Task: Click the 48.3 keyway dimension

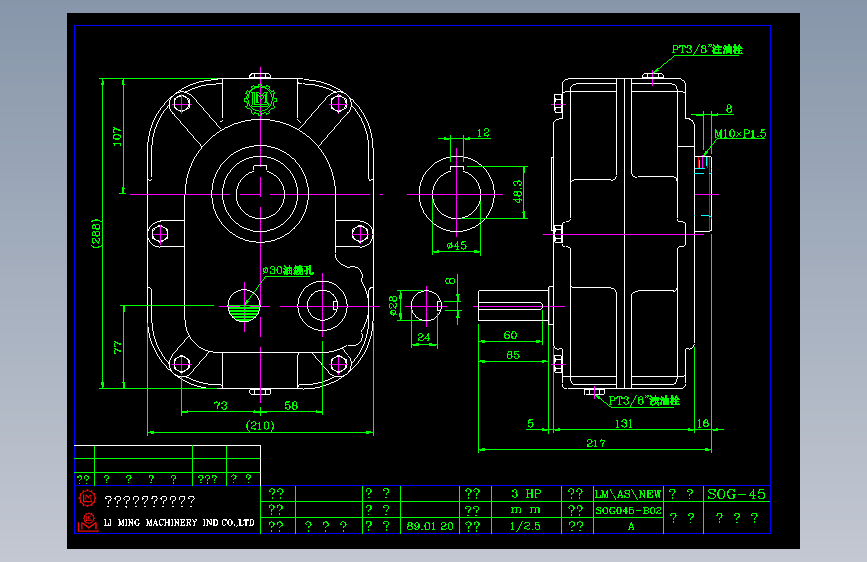Action: (518, 191)
